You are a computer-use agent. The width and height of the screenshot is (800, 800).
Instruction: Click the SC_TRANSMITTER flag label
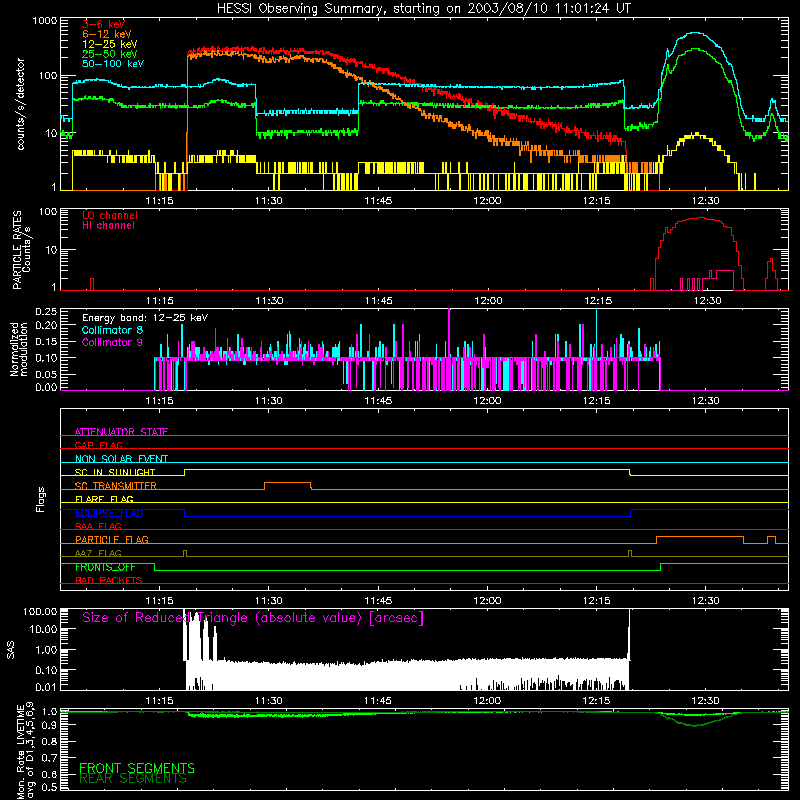pyautogui.click(x=115, y=486)
